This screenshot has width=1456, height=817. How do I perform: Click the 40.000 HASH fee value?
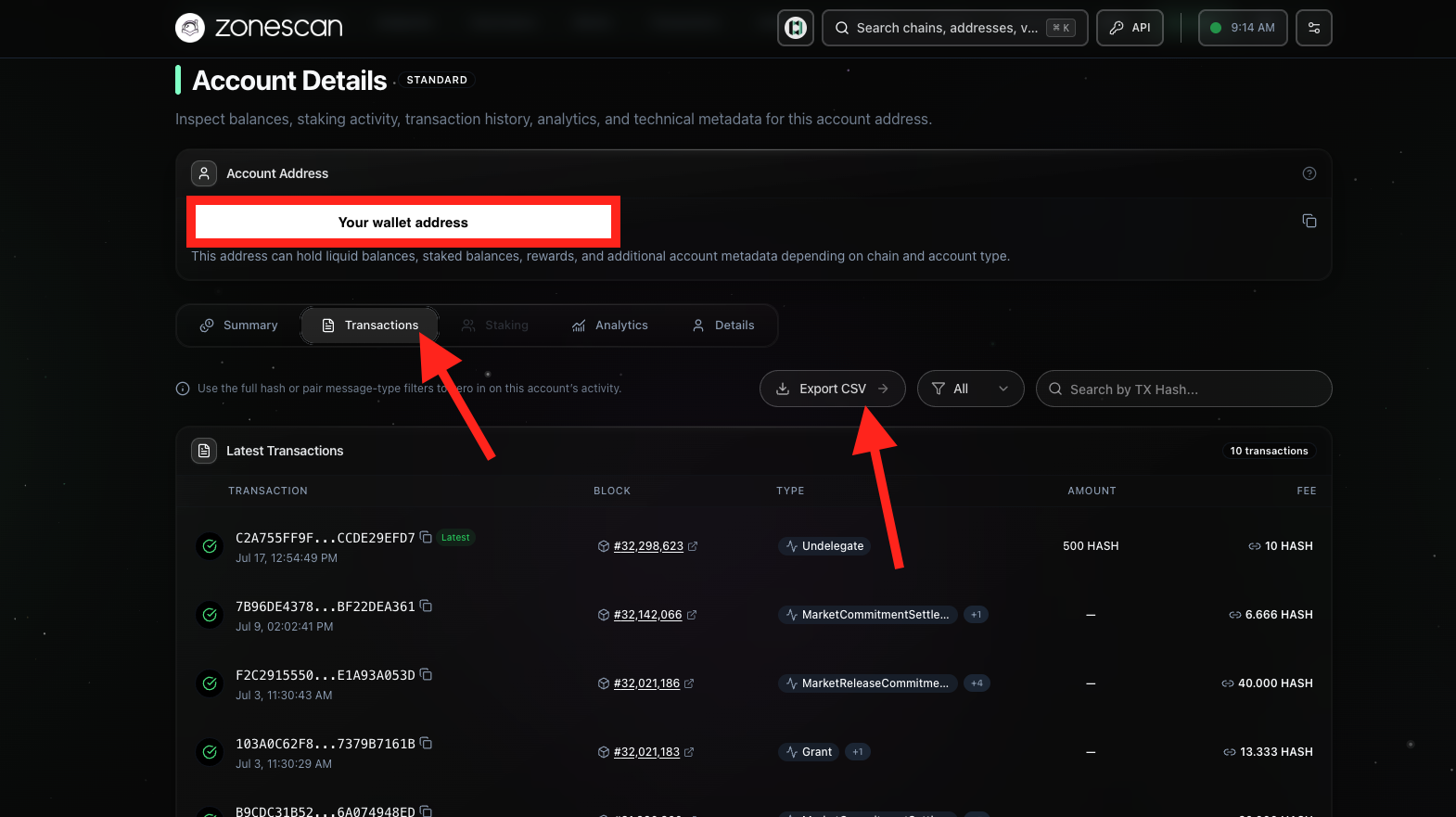coord(1275,683)
